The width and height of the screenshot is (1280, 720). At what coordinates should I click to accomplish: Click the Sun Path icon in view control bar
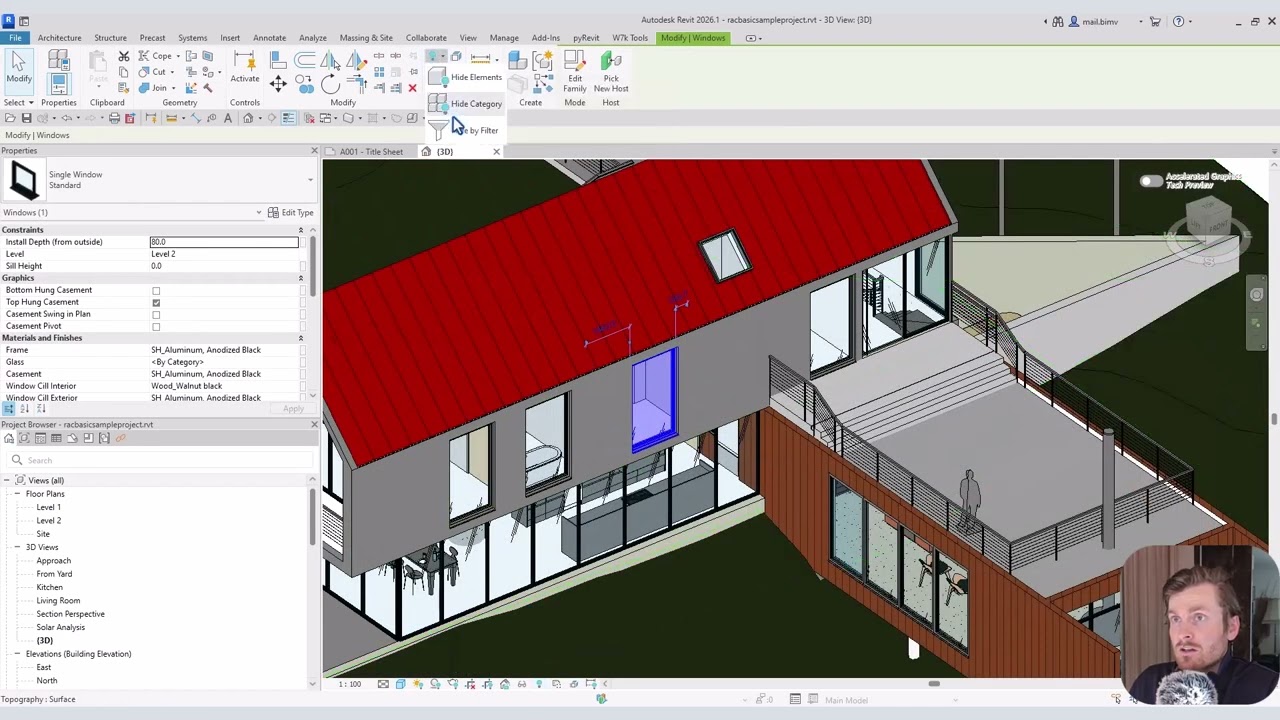click(417, 684)
